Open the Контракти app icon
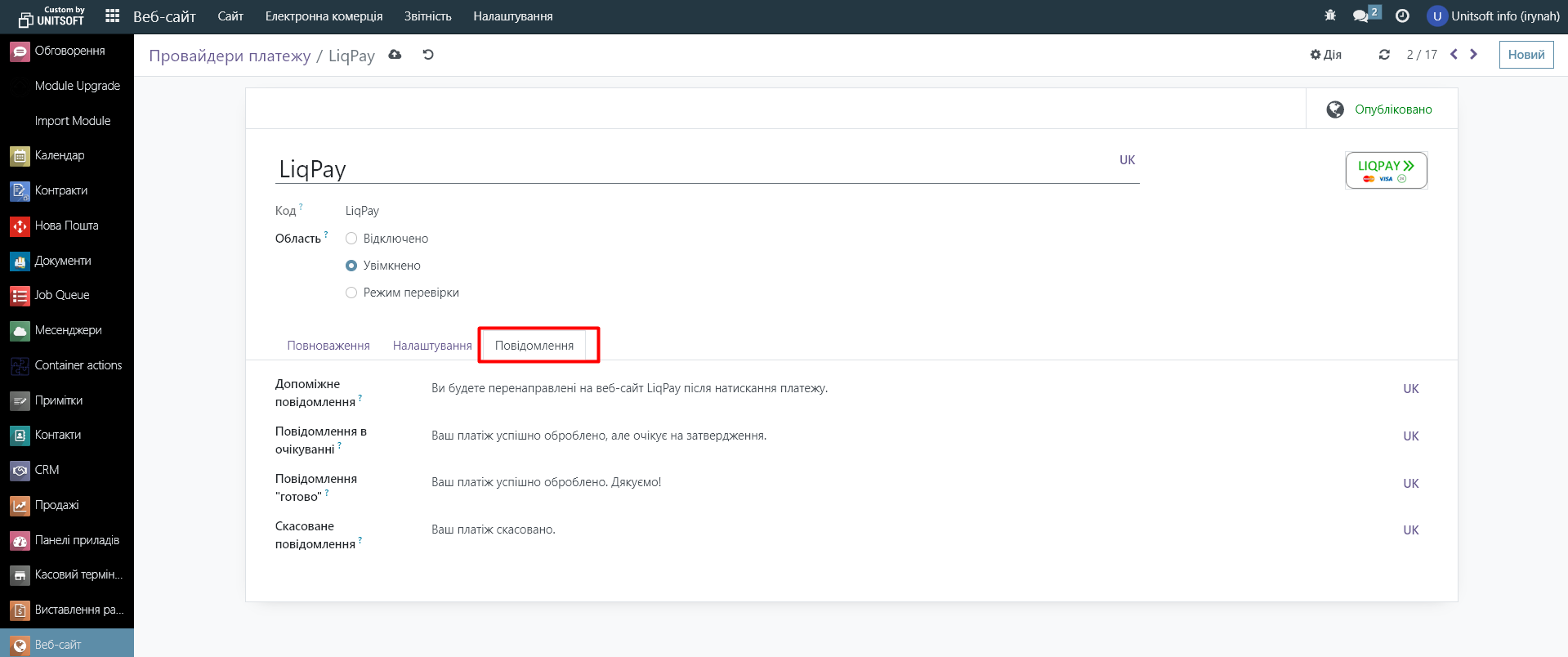The image size is (1568, 657). coord(20,190)
